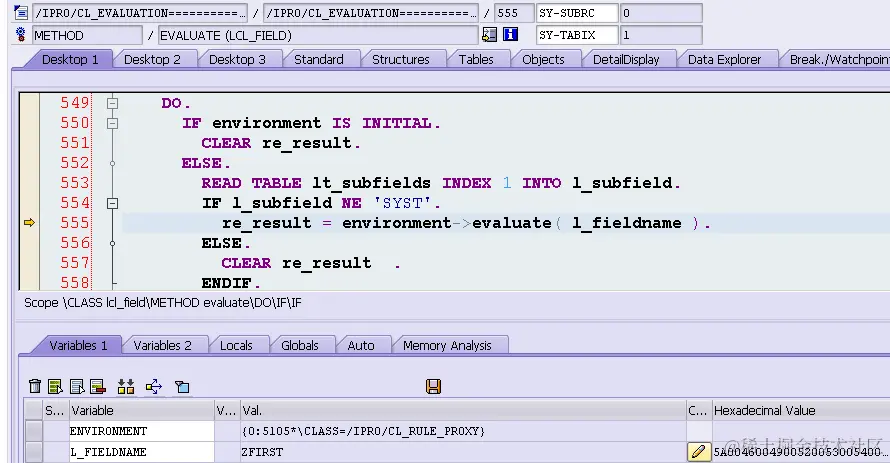890x463 pixels.
Task: Click the trash can delete variable icon
Action: tap(35, 386)
